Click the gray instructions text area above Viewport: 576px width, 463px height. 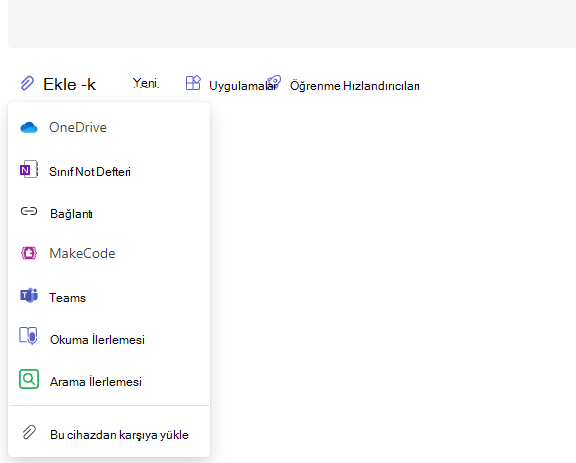pyautogui.click(x=292, y=24)
